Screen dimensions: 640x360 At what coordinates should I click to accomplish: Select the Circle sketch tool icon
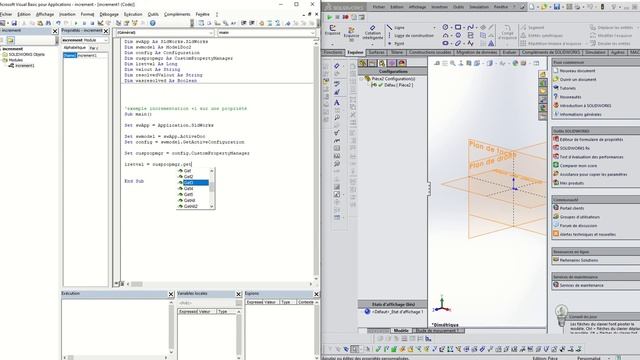click(445, 27)
